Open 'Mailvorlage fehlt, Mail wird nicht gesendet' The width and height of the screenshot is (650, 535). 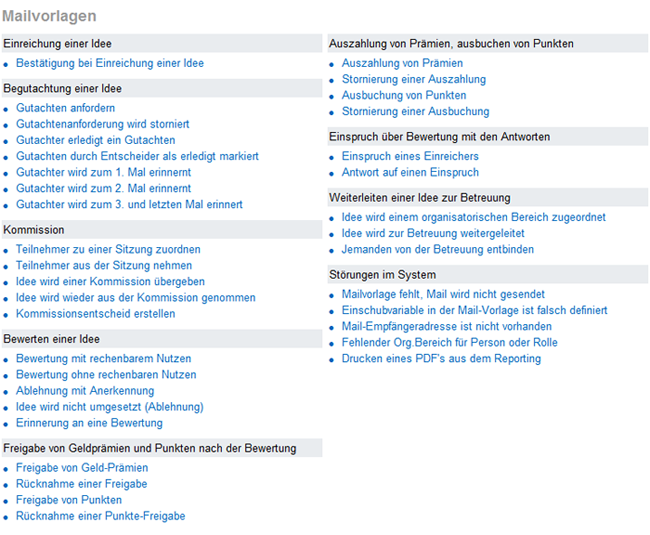click(x=443, y=294)
